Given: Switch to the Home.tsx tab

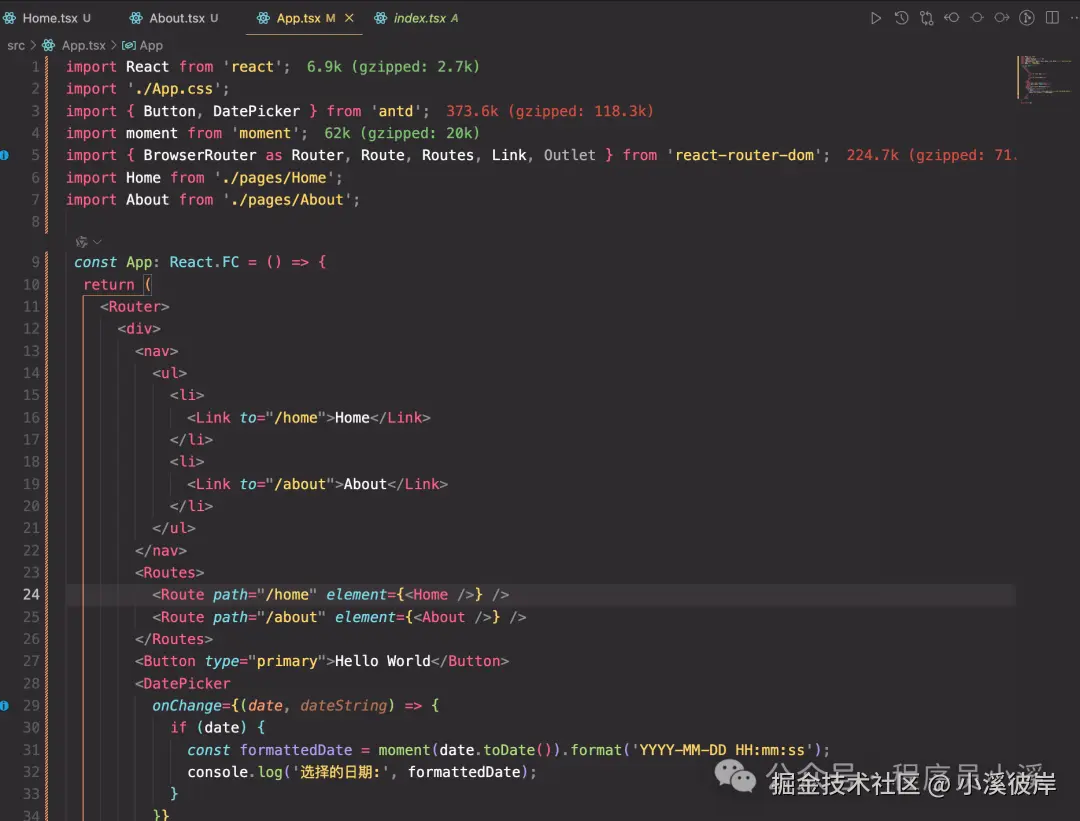Looking at the screenshot, I should click(x=48, y=18).
